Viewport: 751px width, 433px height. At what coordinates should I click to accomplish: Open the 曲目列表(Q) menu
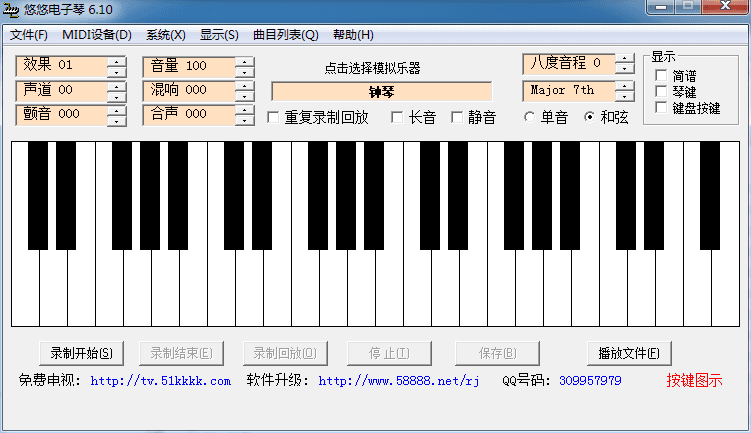[285, 35]
